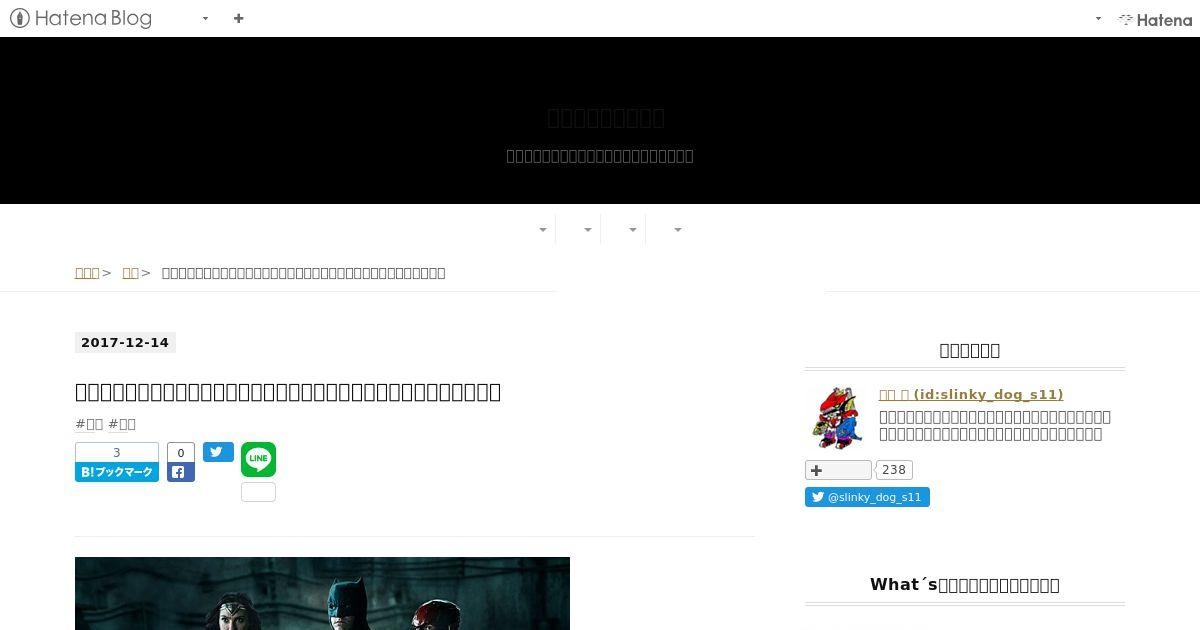Screen dimensions: 1200x630
Task: Click the blog title in black header
Action: [605, 118]
